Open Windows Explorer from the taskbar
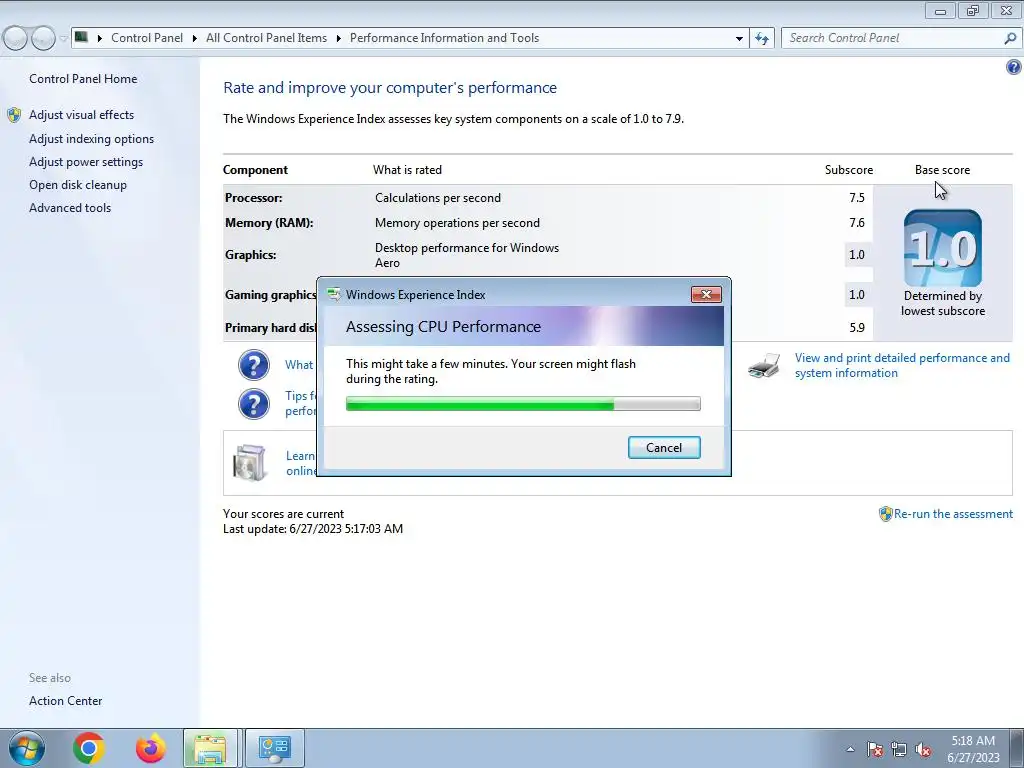The height and width of the screenshot is (768, 1024). pos(210,748)
